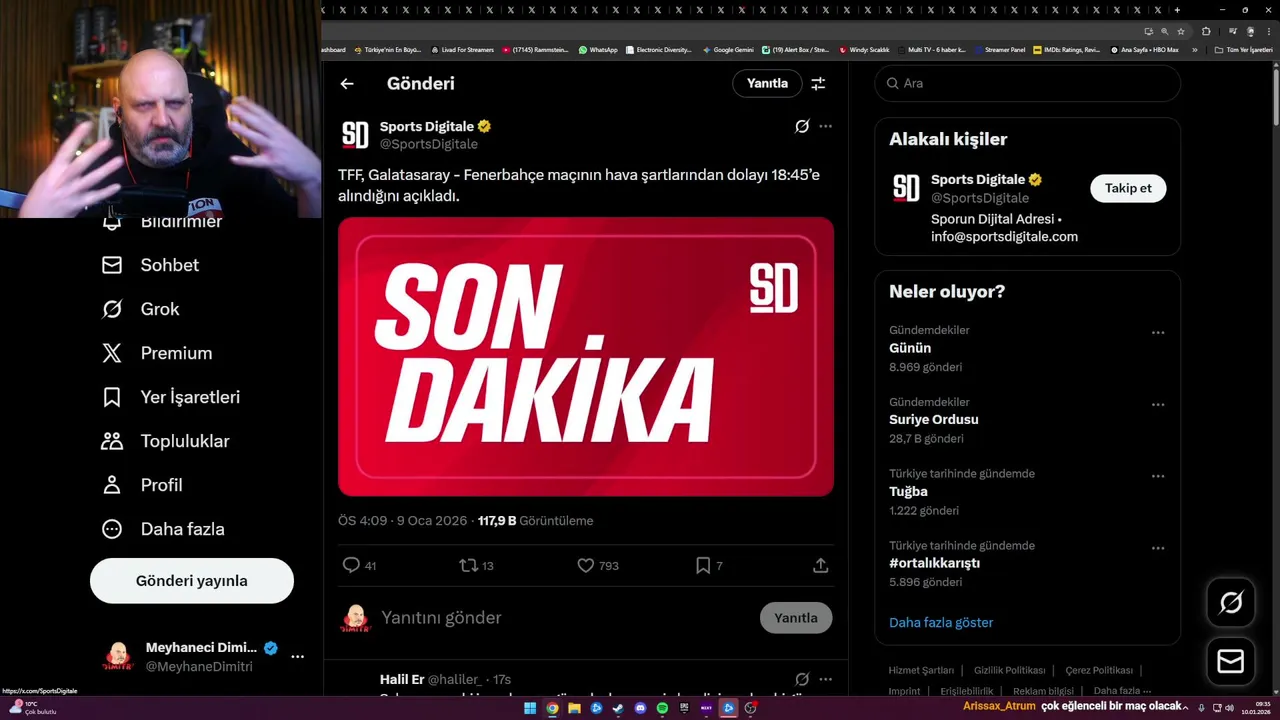Open the Sports Digitale profile picture on the tweet
This screenshot has height=720, width=1280.
(355, 135)
